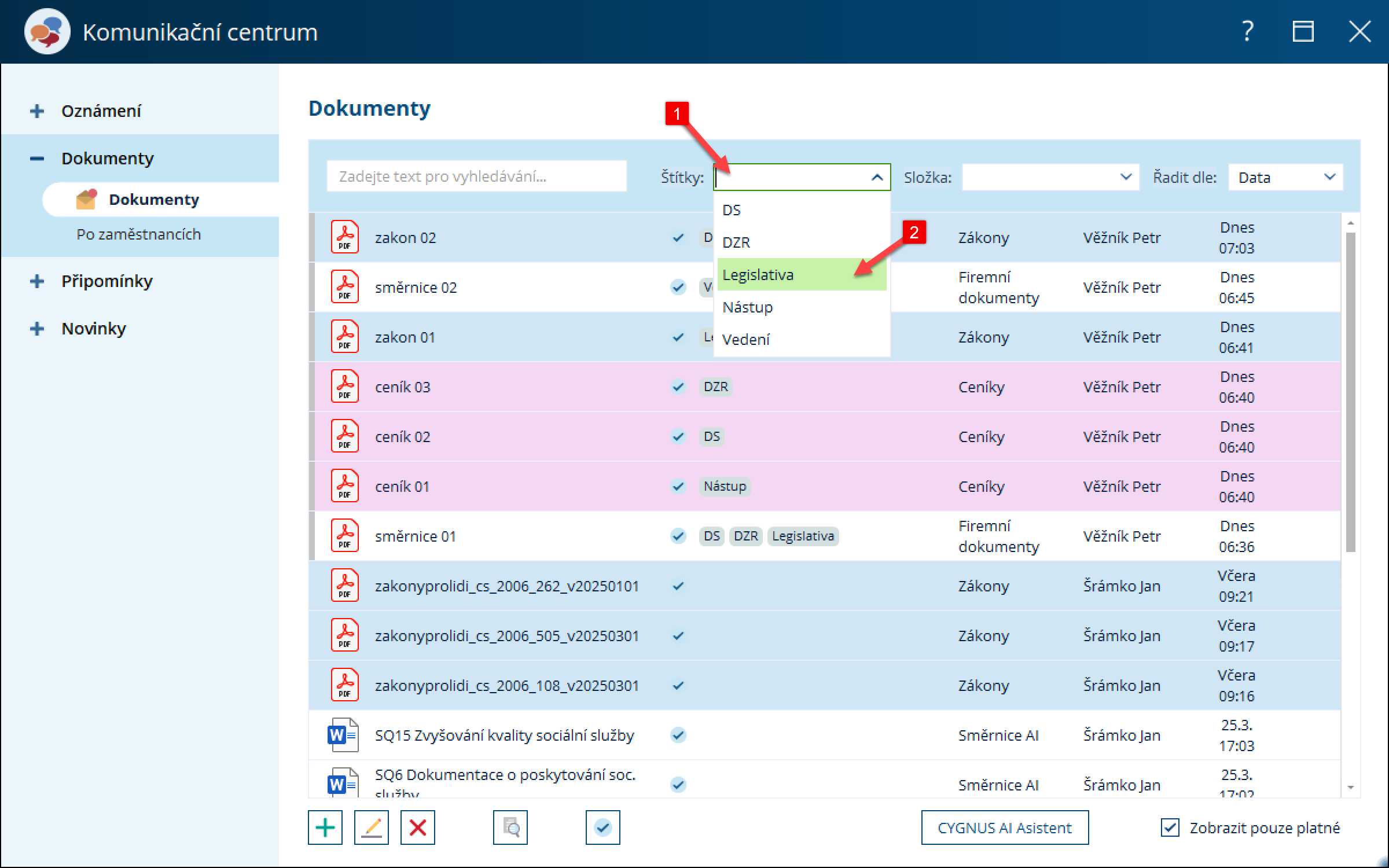
Task: Click the document preview magnifier button
Action: tap(510, 827)
